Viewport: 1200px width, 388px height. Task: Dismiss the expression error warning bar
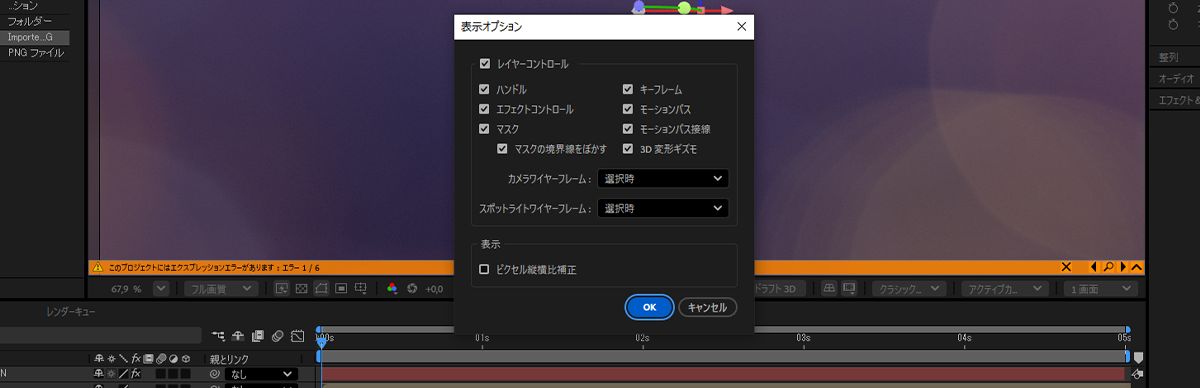1066,267
